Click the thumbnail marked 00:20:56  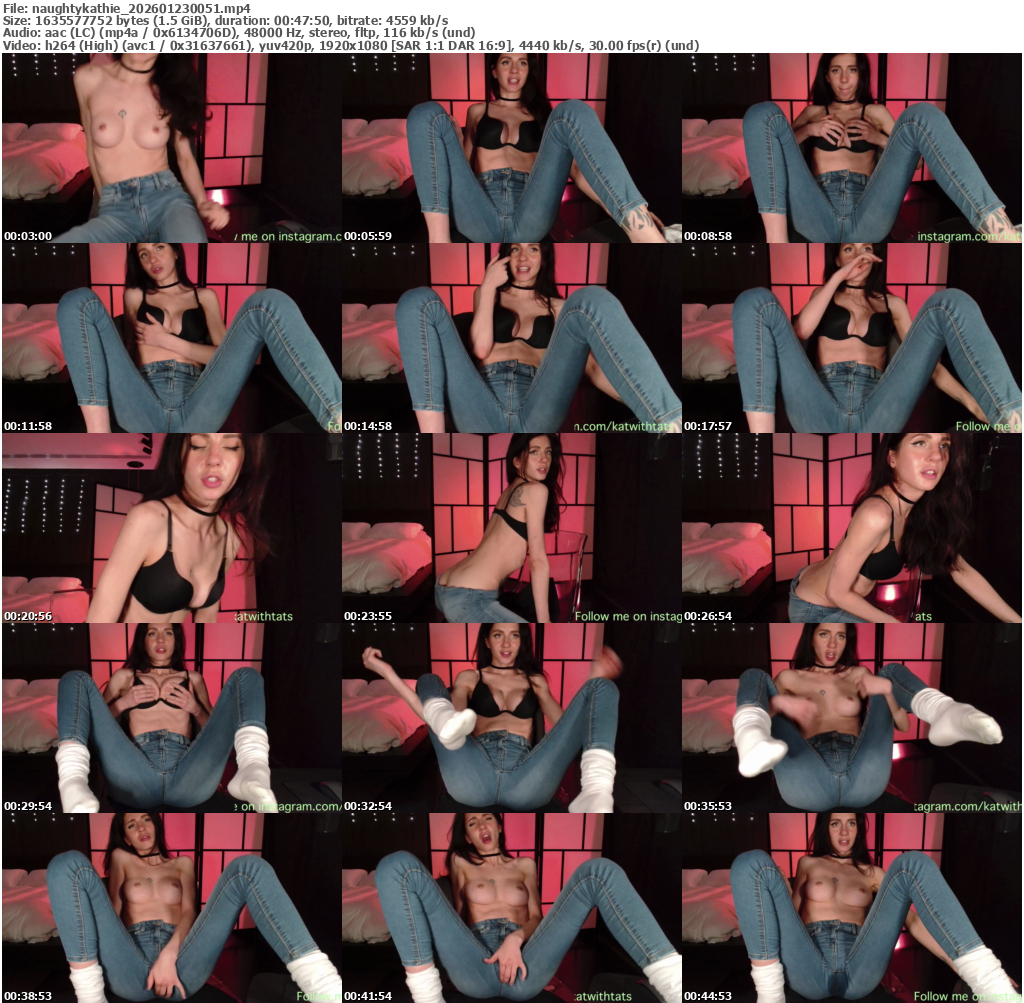pos(171,528)
